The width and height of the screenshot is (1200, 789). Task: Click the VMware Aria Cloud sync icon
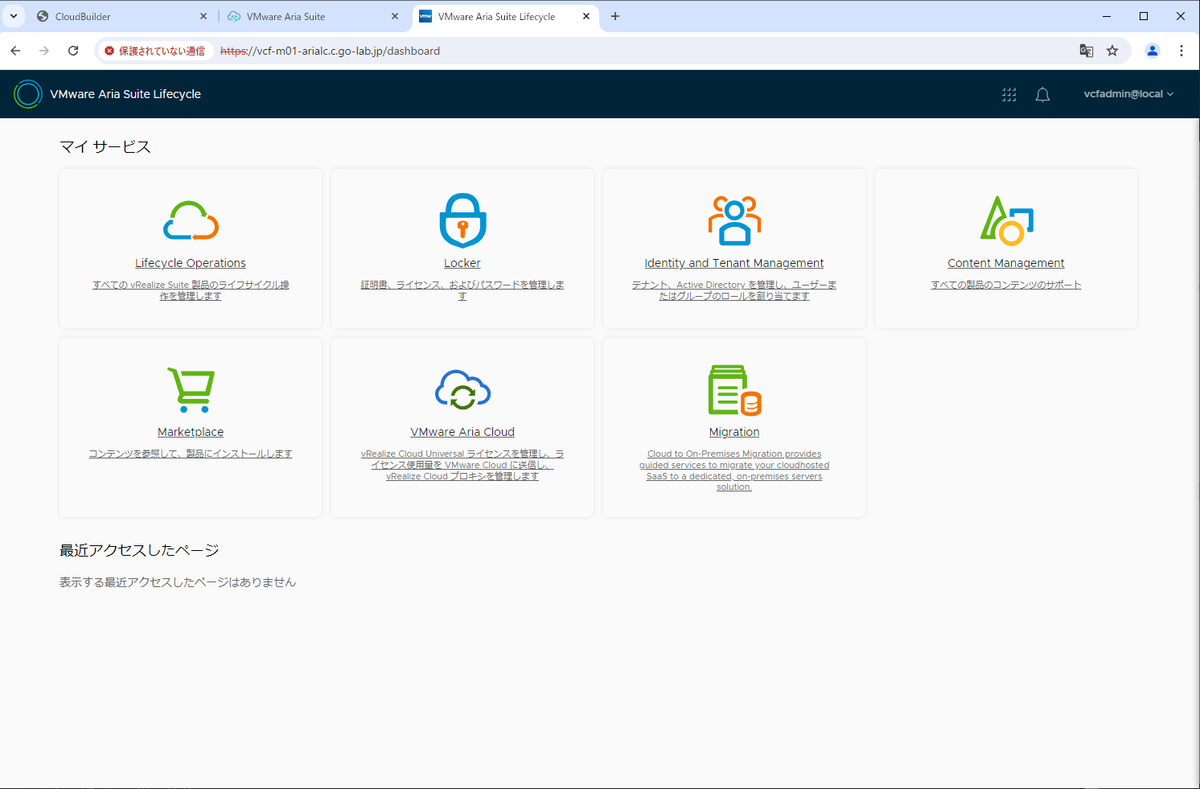(462, 390)
